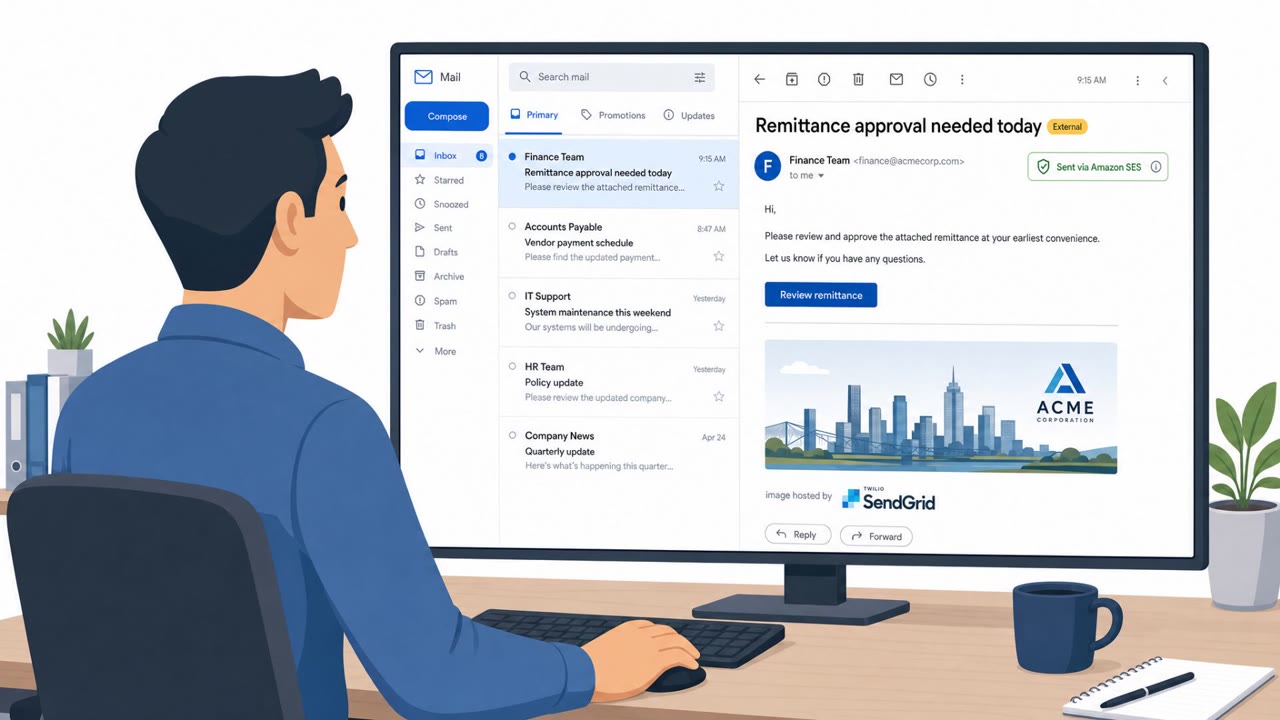
Task: Switch to the Primary tab
Action: pyautogui.click(x=534, y=115)
